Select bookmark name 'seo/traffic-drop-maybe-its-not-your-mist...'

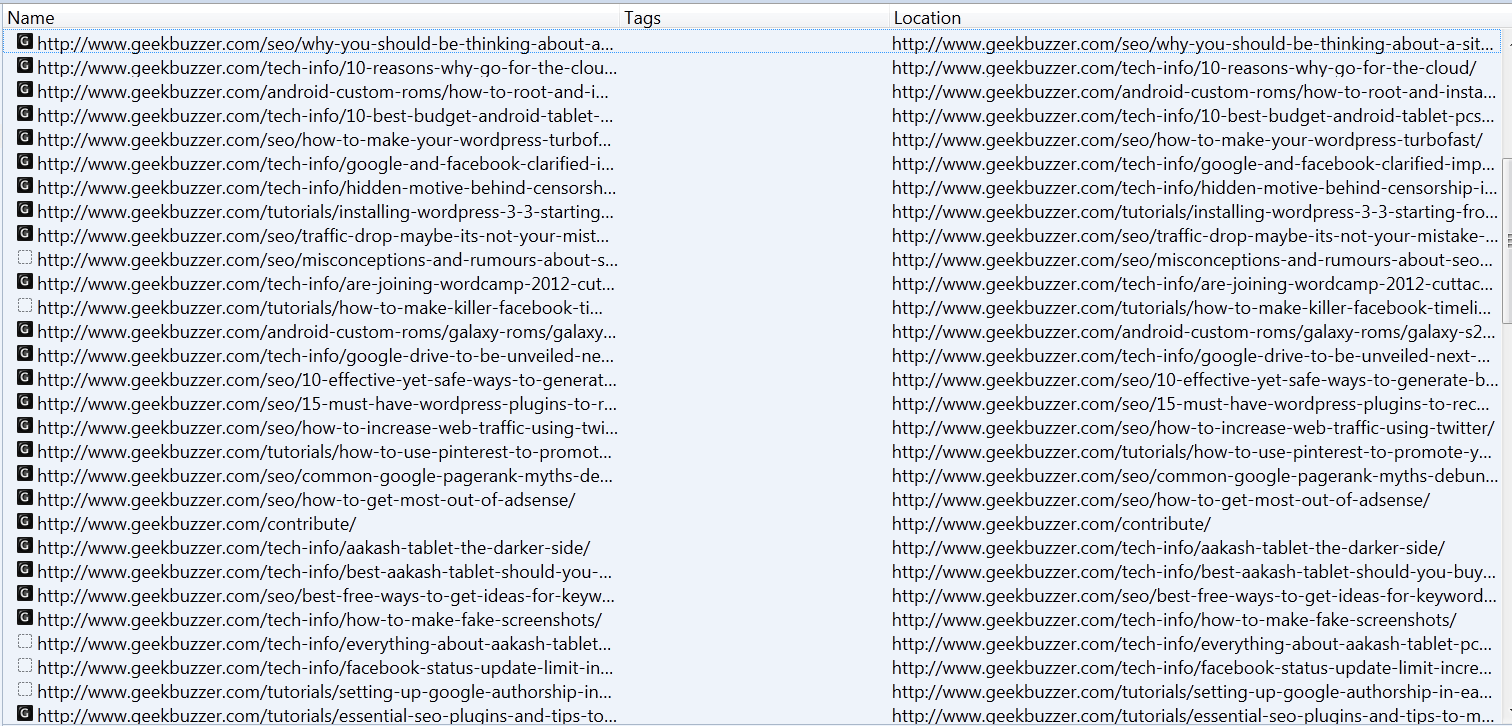tap(323, 236)
